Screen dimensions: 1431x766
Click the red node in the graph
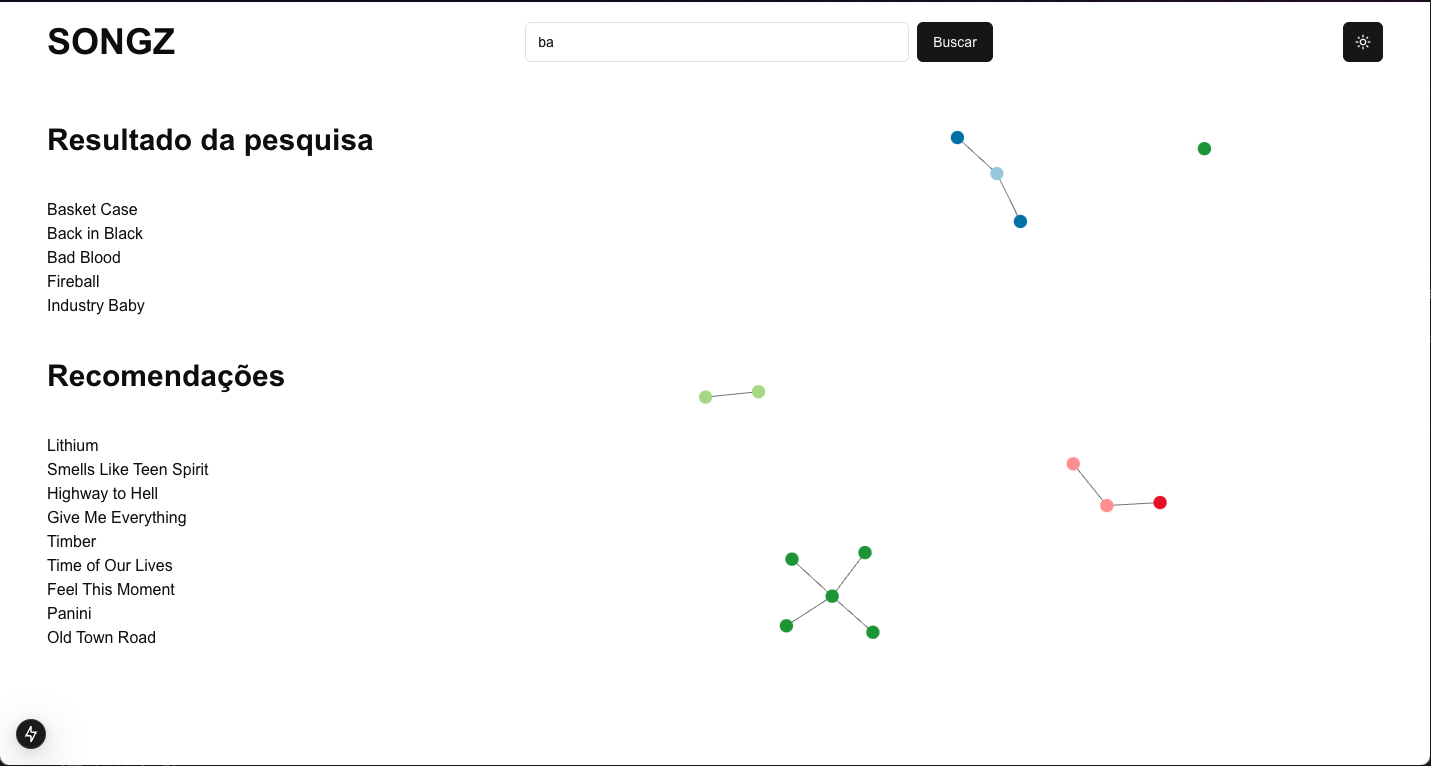point(1160,502)
